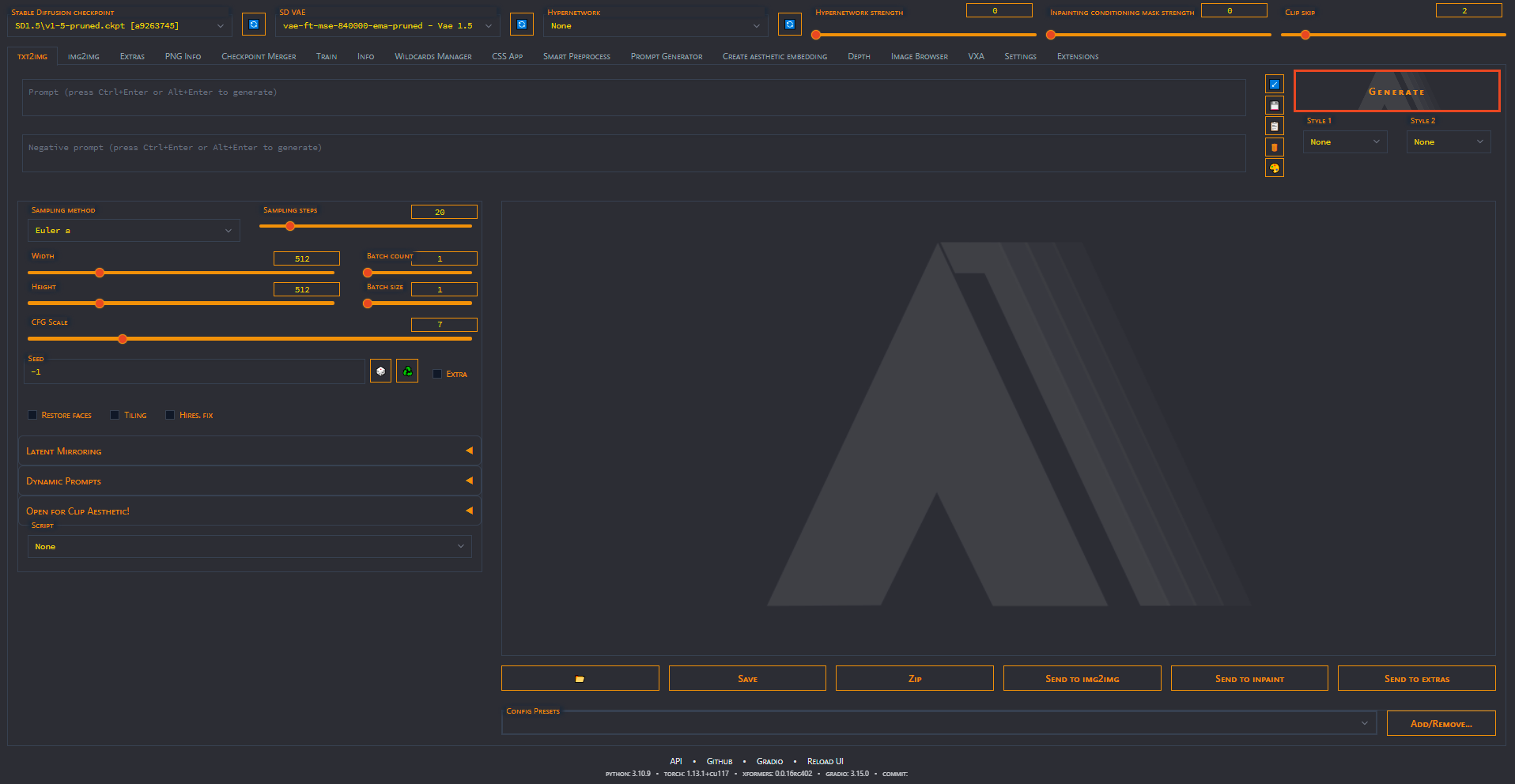Open the Gradio footer link
This screenshot has height=784, width=1515.
(x=769, y=762)
